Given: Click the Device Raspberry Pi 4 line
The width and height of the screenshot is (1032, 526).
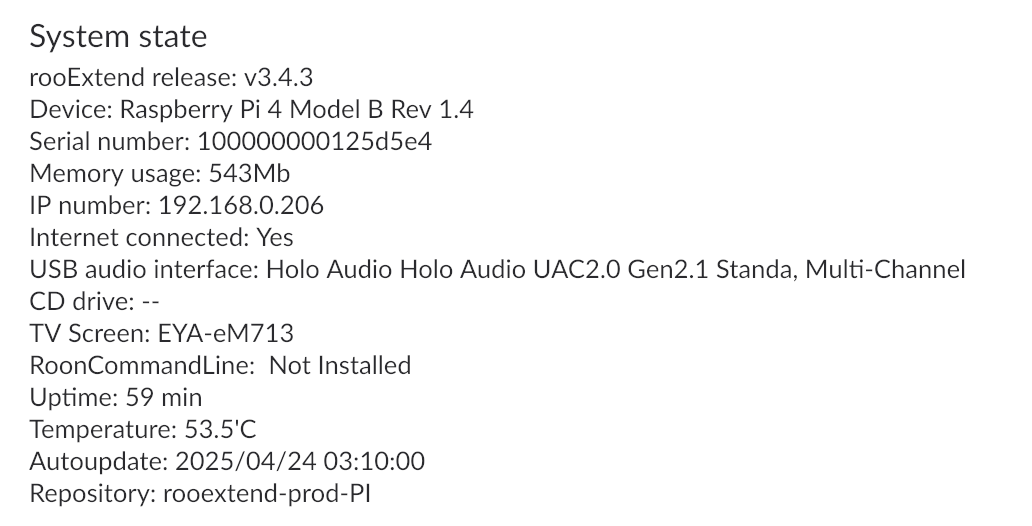Looking at the screenshot, I should click(x=251, y=110).
